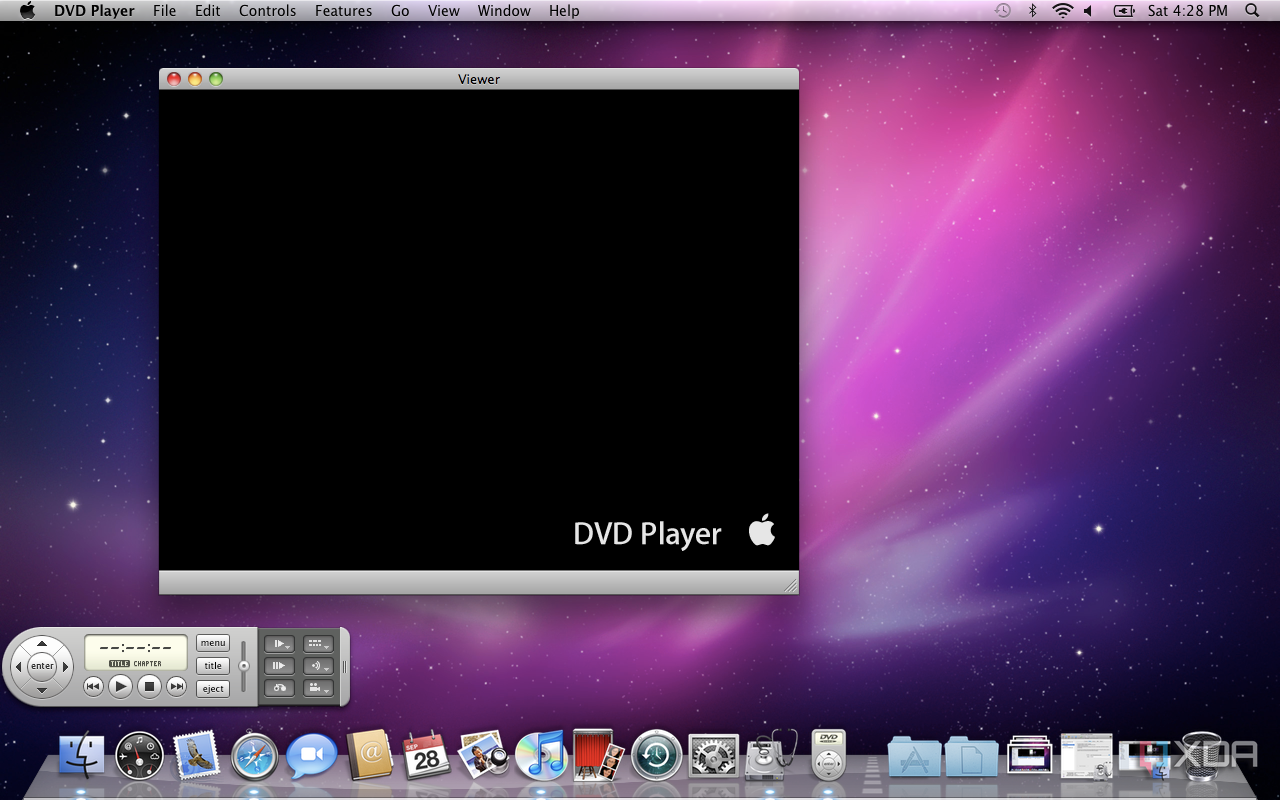Open Address Book from the Dock
The image size is (1280, 800).
point(369,755)
